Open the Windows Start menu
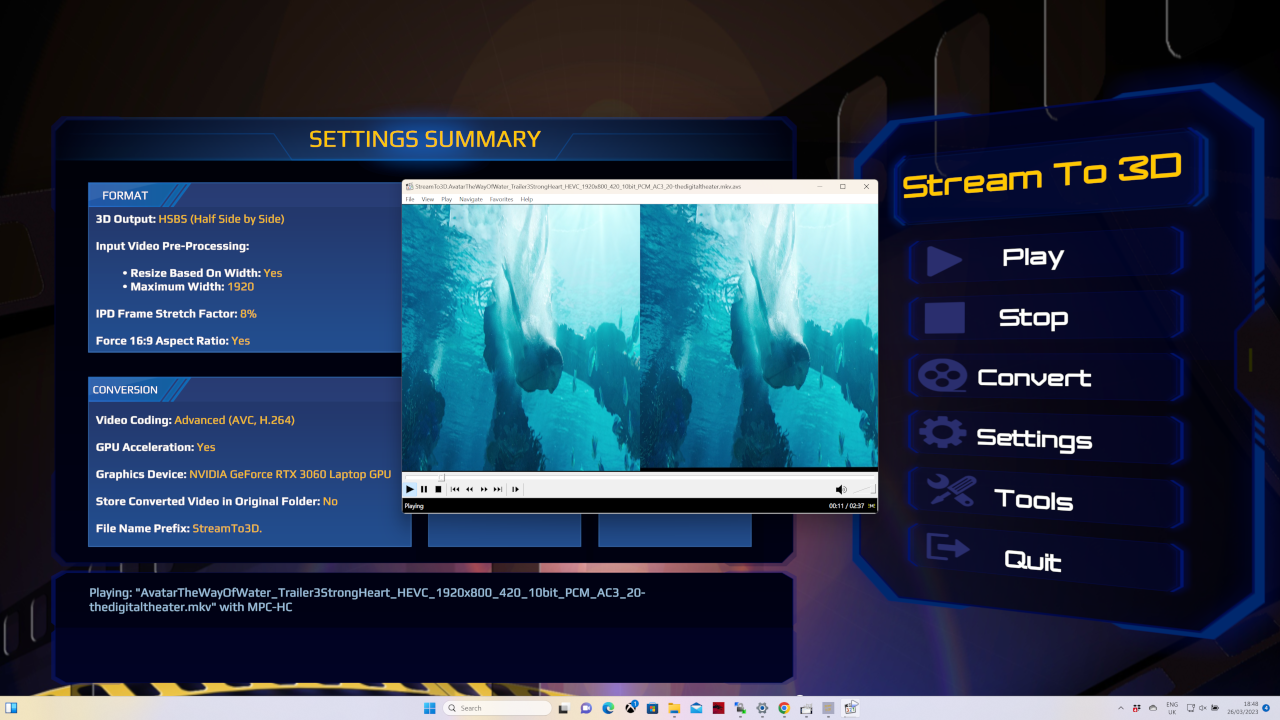 430,708
